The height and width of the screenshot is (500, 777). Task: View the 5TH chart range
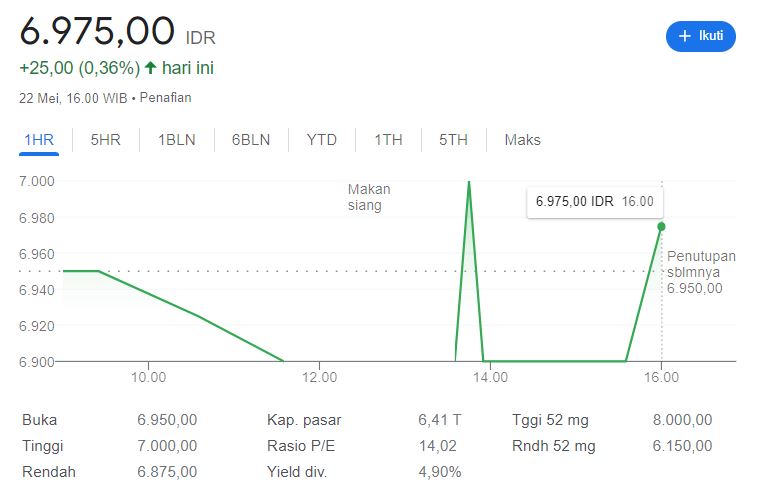point(453,140)
